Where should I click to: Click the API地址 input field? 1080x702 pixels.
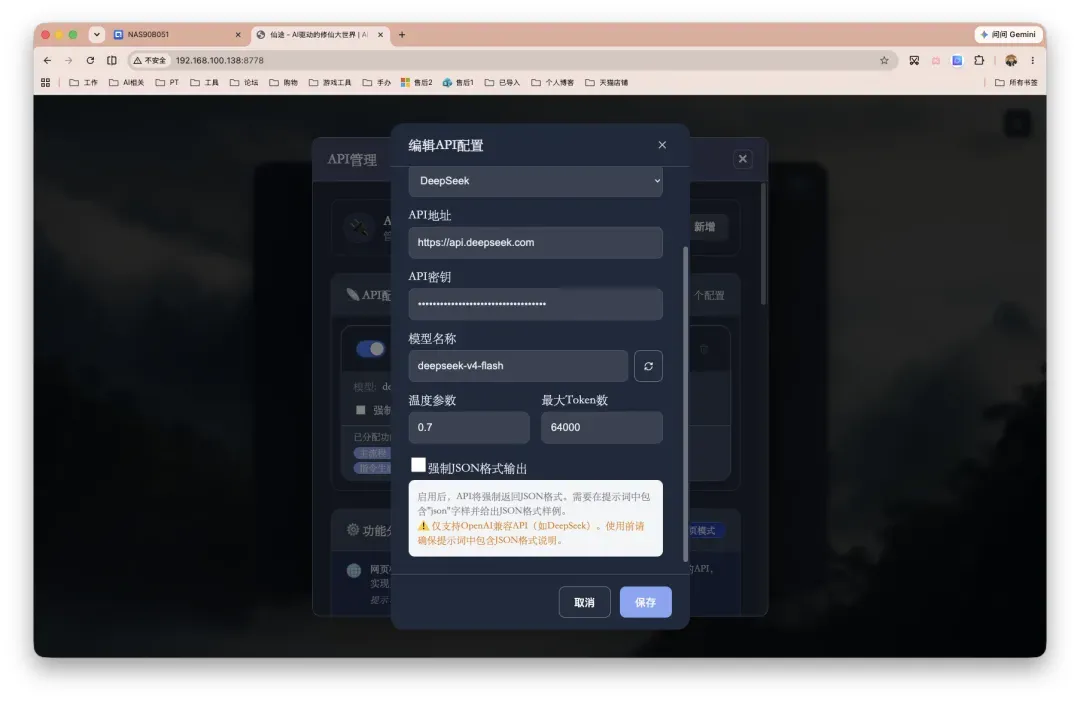click(535, 242)
